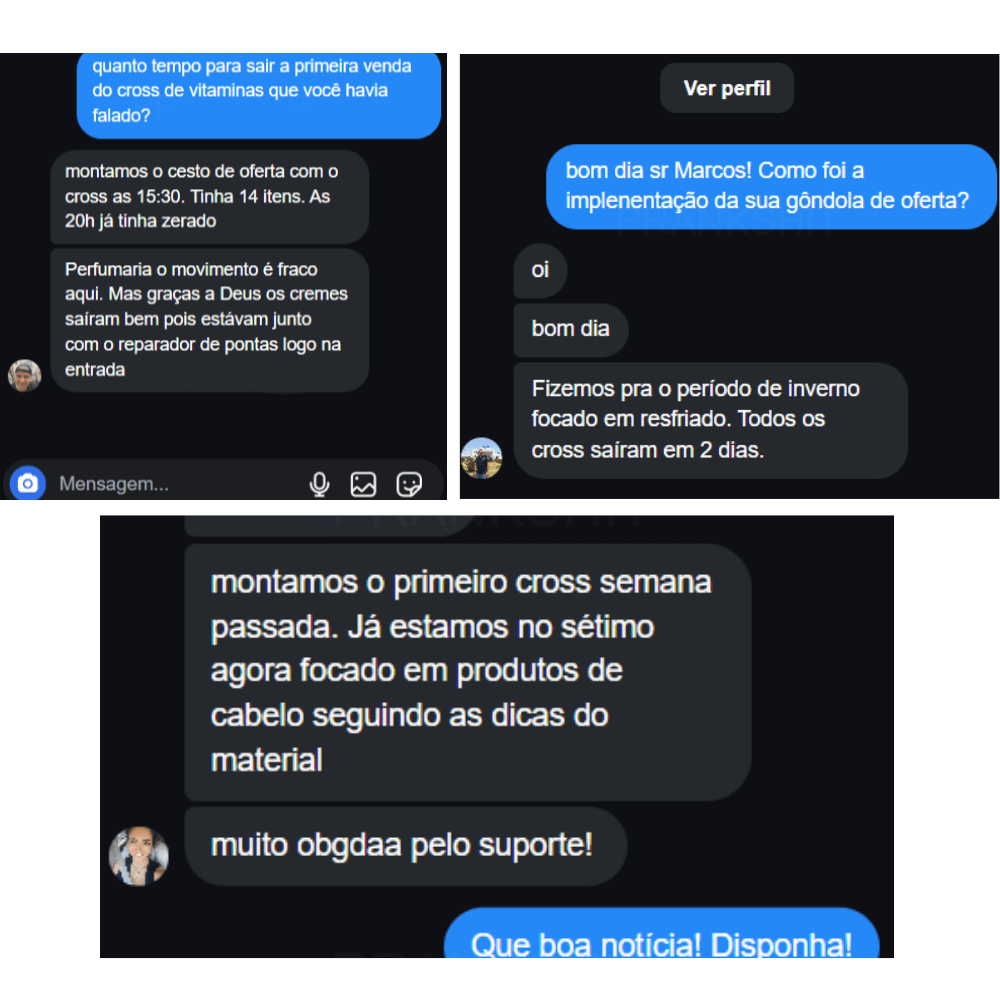
Task: Select blue reply "Que boa notícia! Disponha!"
Action: [661, 934]
